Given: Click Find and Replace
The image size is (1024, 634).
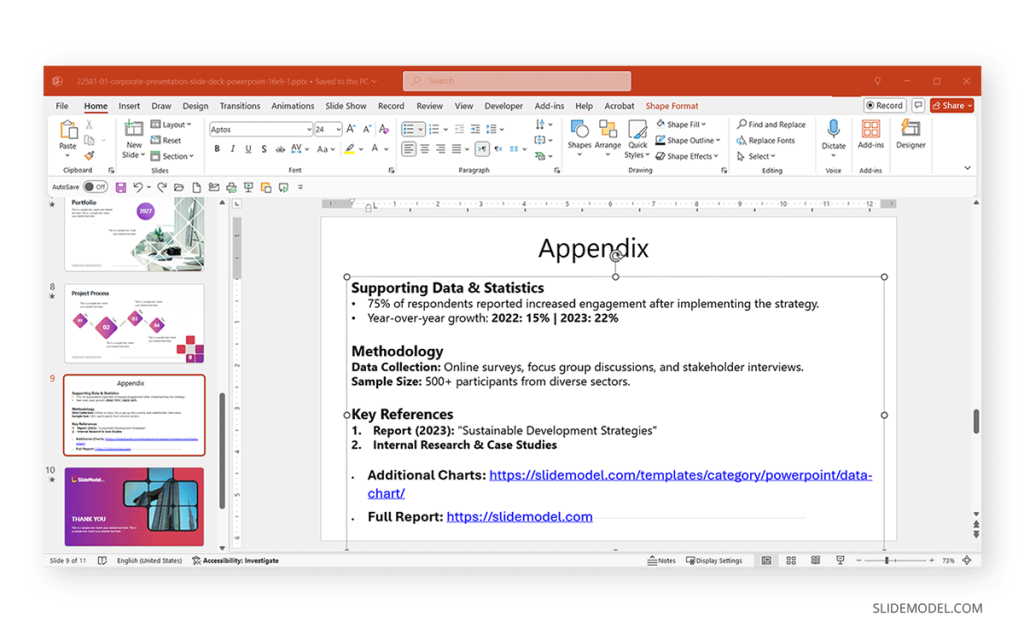Looking at the screenshot, I should tap(771, 125).
